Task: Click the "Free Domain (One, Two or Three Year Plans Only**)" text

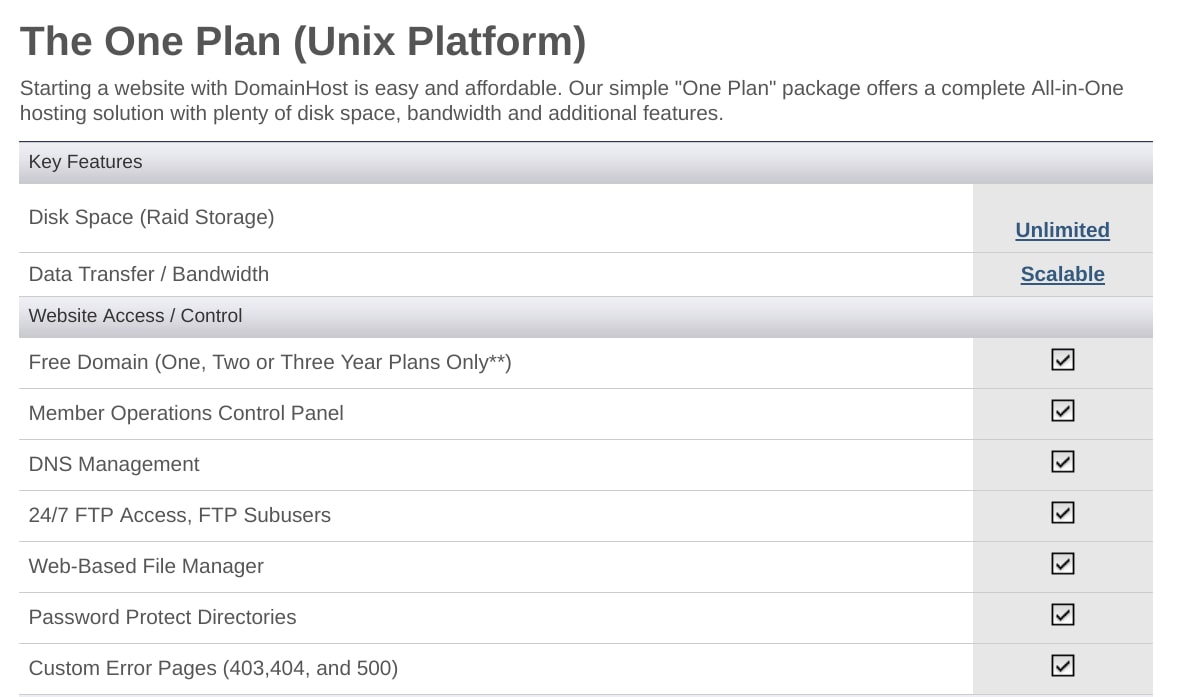Action: pyautogui.click(x=269, y=362)
